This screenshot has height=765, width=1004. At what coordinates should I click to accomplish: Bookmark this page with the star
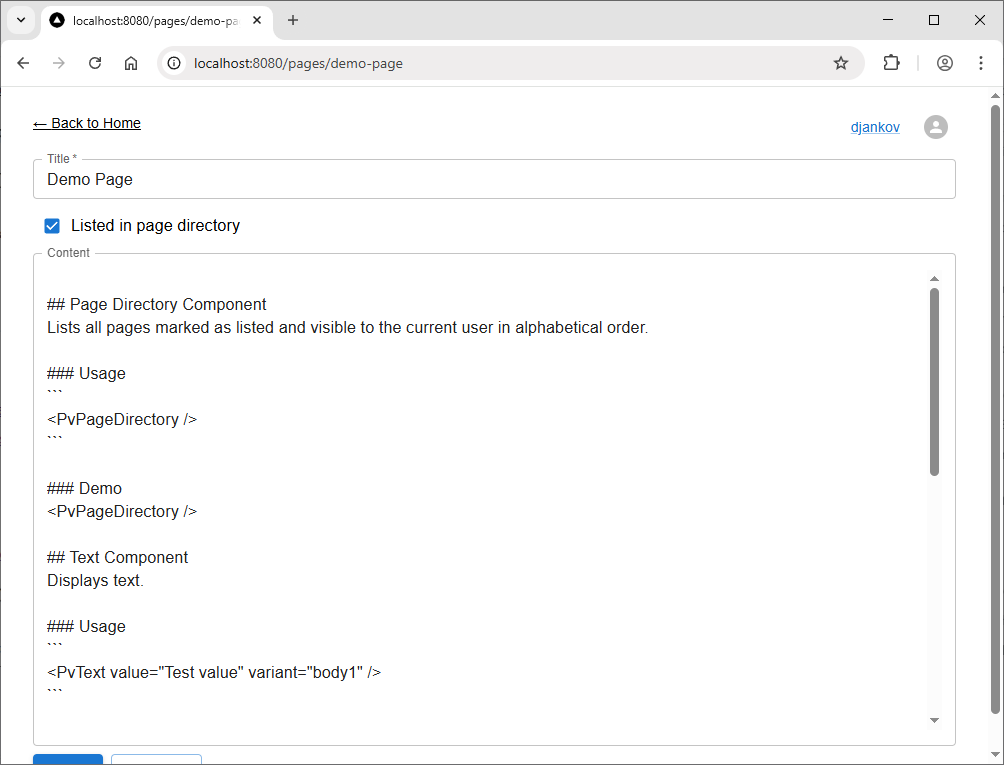pos(841,63)
